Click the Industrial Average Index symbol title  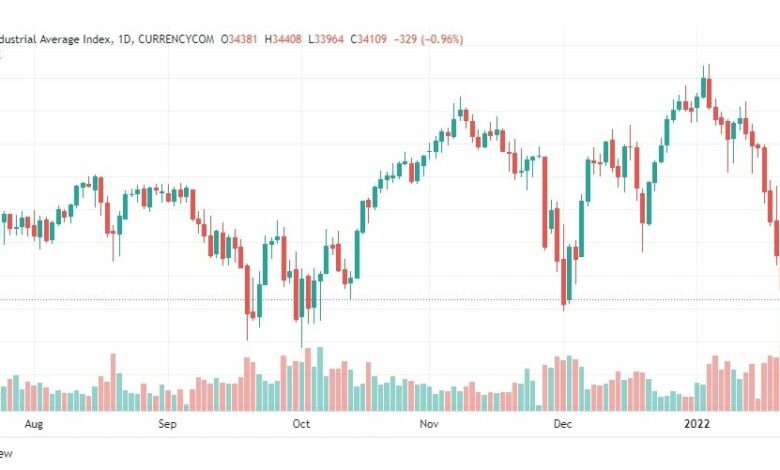click(x=56, y=39)
